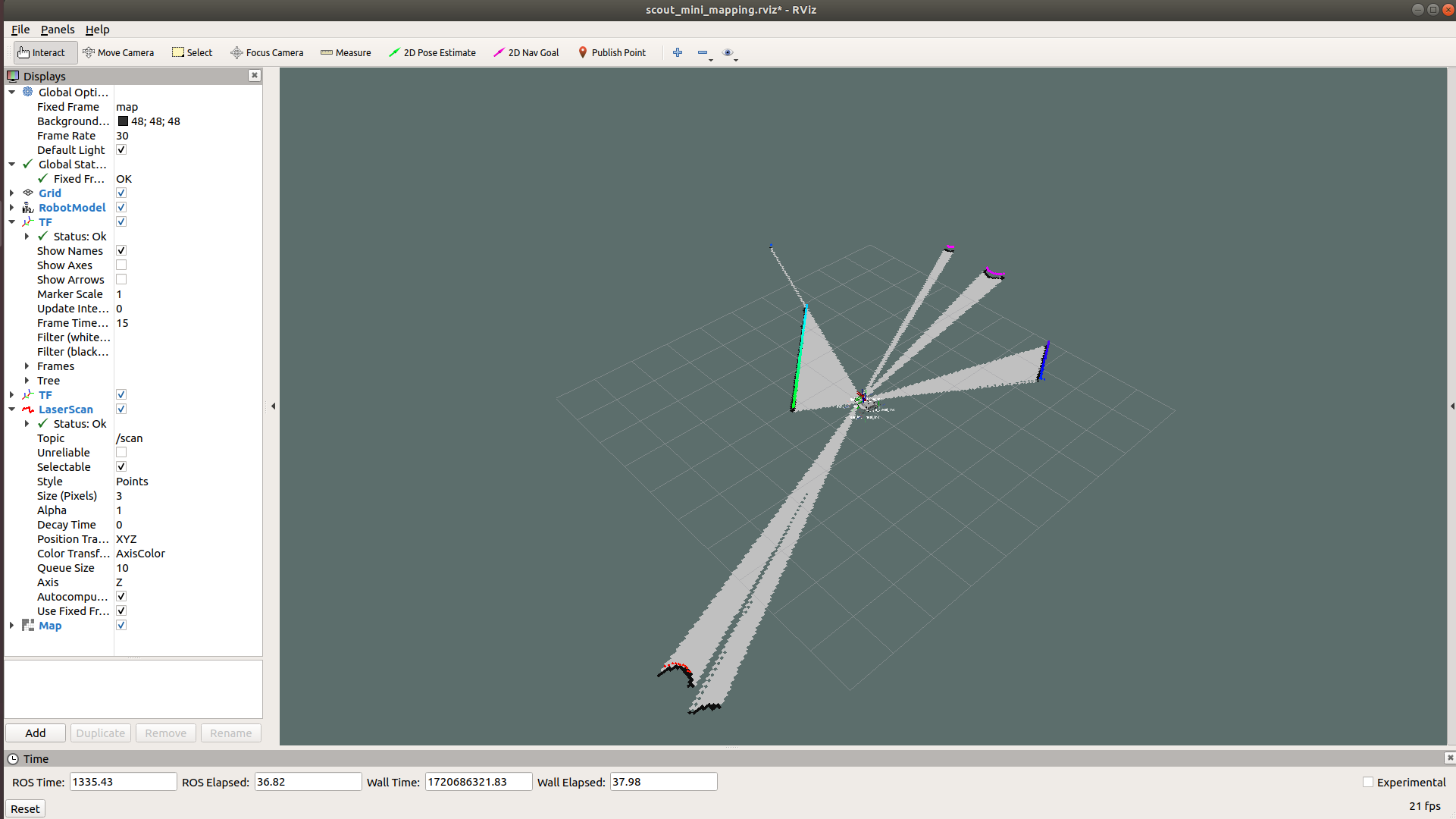The height and width of the screenshot is (819, 1456).
Task: Uncheck the RobotModel display
Action: (121, 207)
